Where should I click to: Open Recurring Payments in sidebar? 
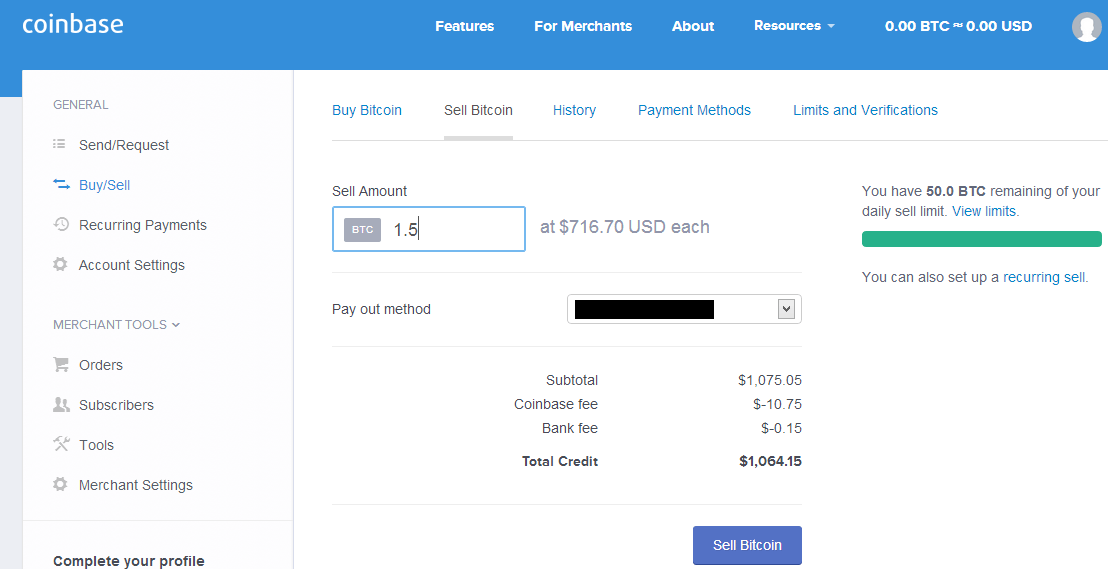(143, 225)
